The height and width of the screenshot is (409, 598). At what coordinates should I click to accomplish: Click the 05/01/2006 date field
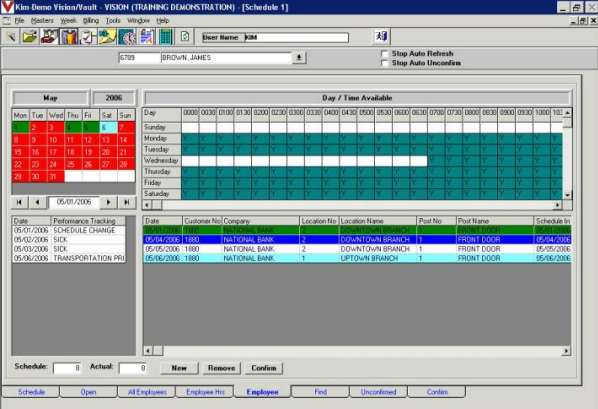74,202
